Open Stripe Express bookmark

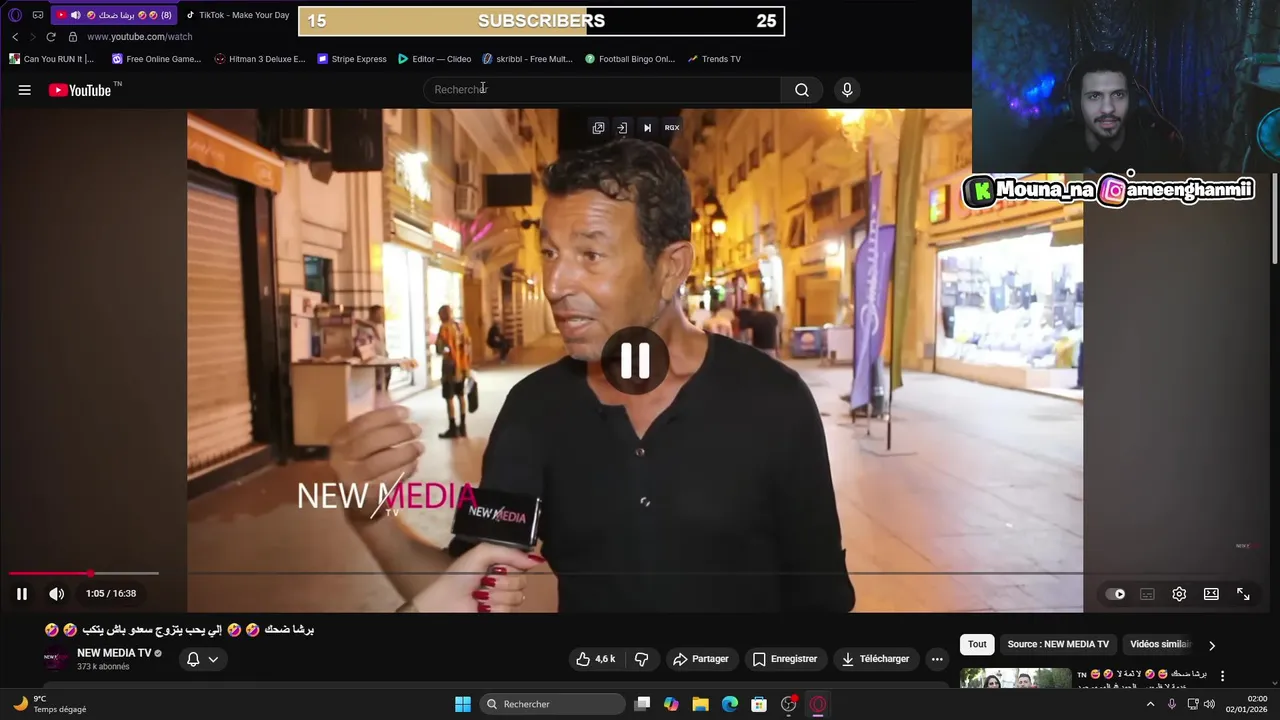pos(351,59)
